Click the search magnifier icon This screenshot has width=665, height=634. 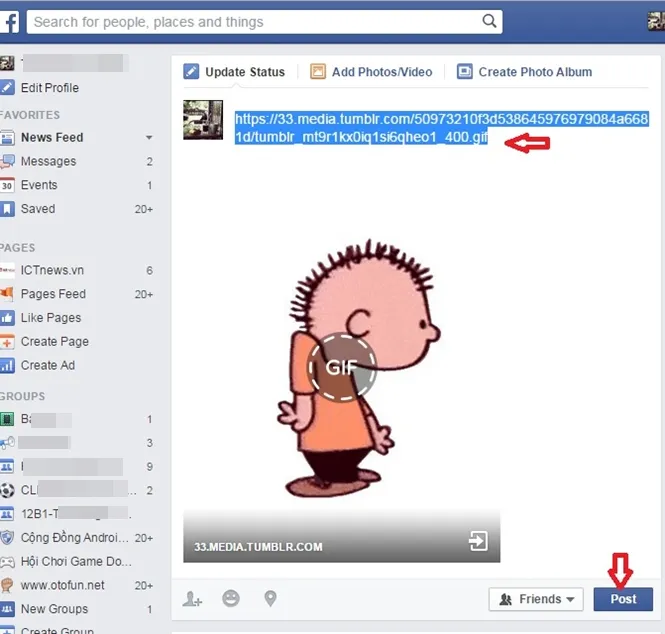[x=489, y=21]
